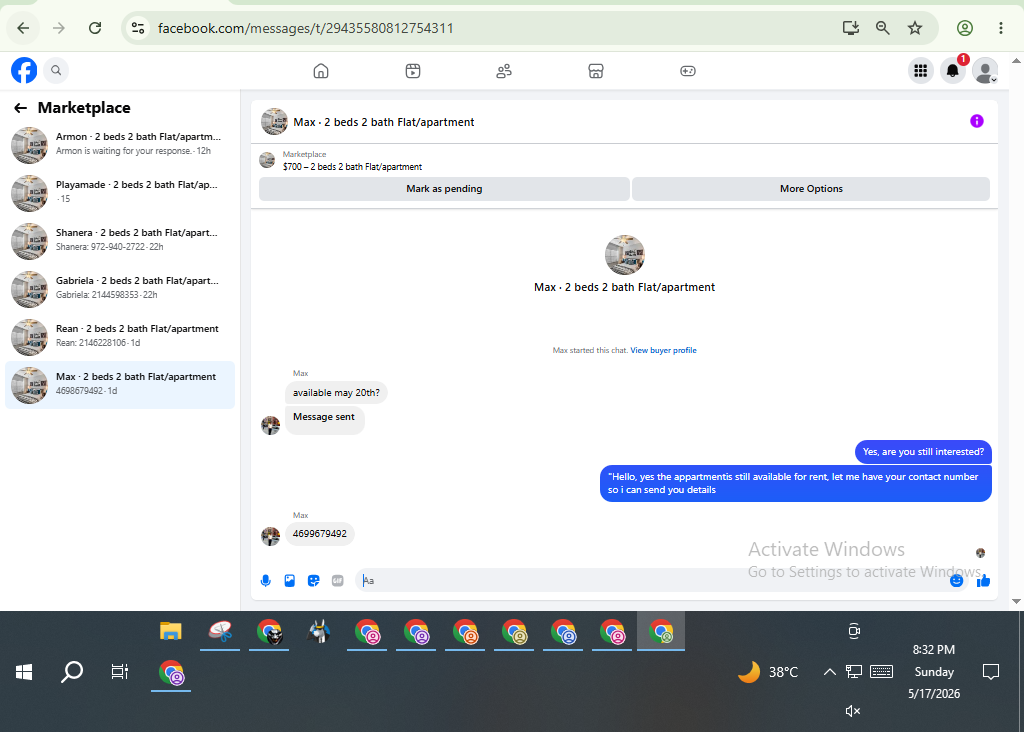Image resolution: width=1024 pixels, height=732 pixels.
Task: Click the message input field
Action: click(653, 581)
